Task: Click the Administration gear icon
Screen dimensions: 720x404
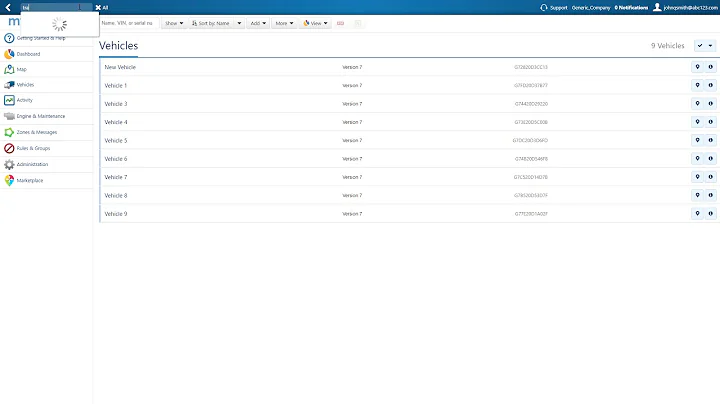Action: point(9,164)
